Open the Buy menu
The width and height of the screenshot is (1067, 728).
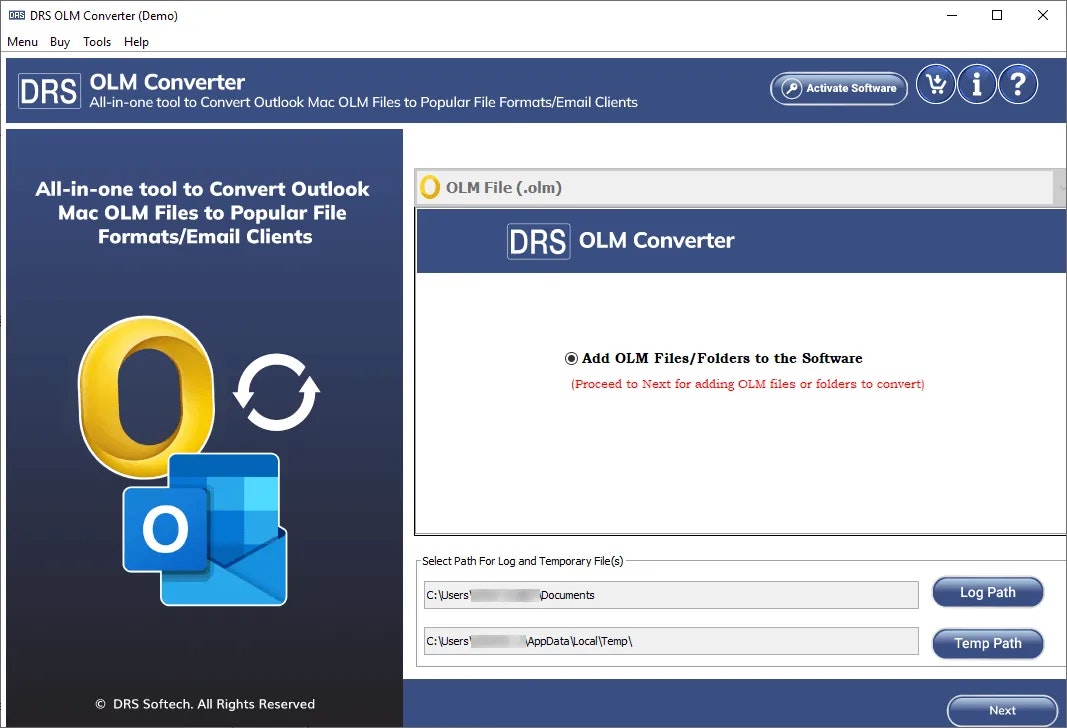point(60,42)
